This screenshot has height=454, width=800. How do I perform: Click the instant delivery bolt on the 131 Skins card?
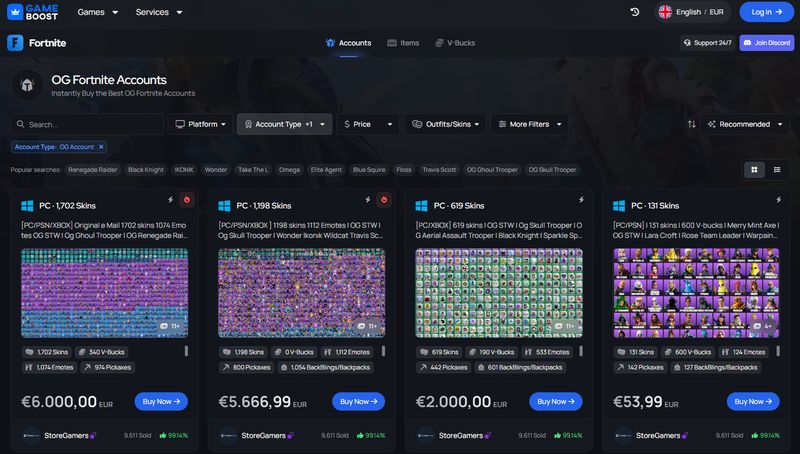[x=779, y=200]
